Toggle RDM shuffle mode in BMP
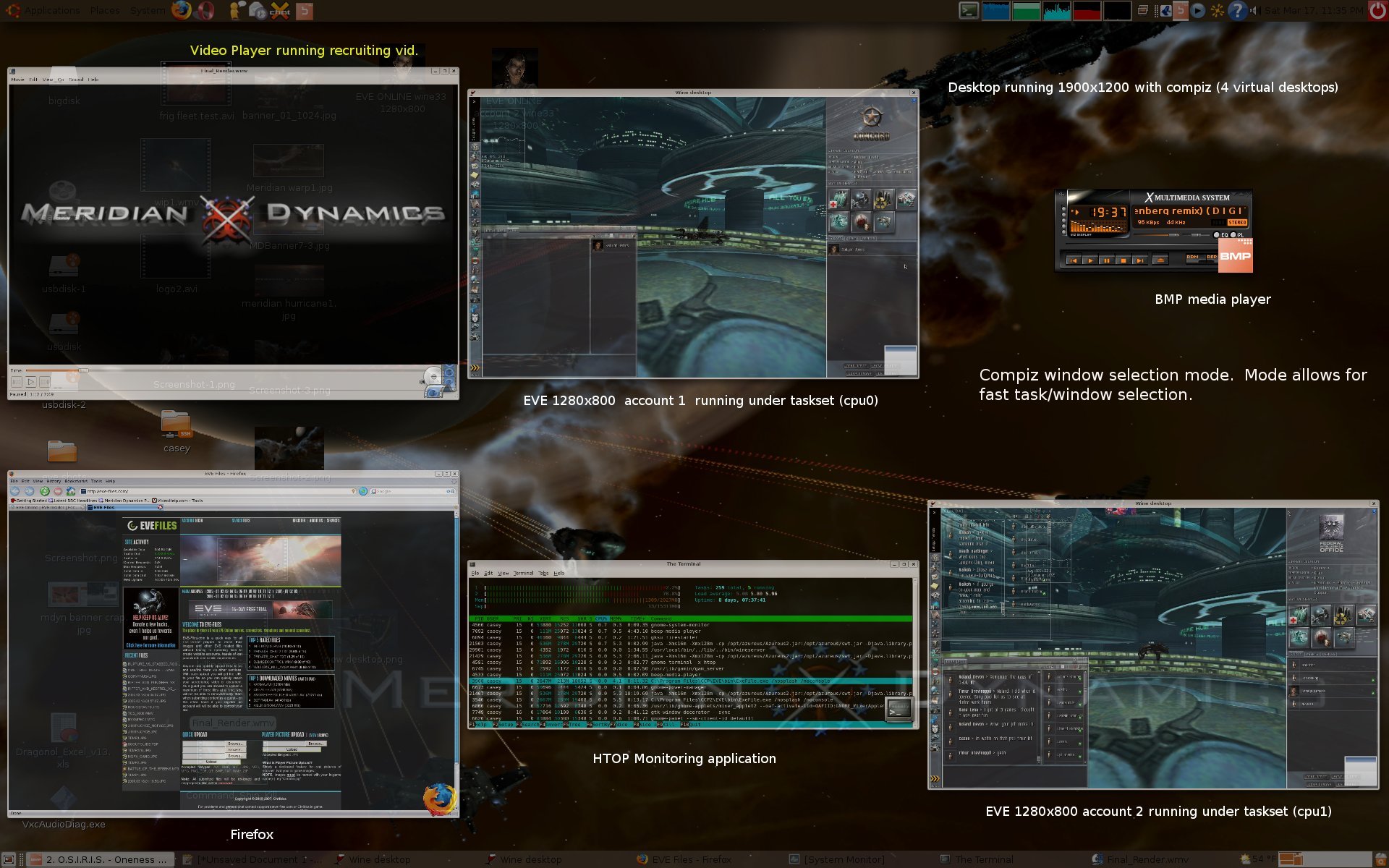This screenshot has width=1389, height=868. [1192, 258]
